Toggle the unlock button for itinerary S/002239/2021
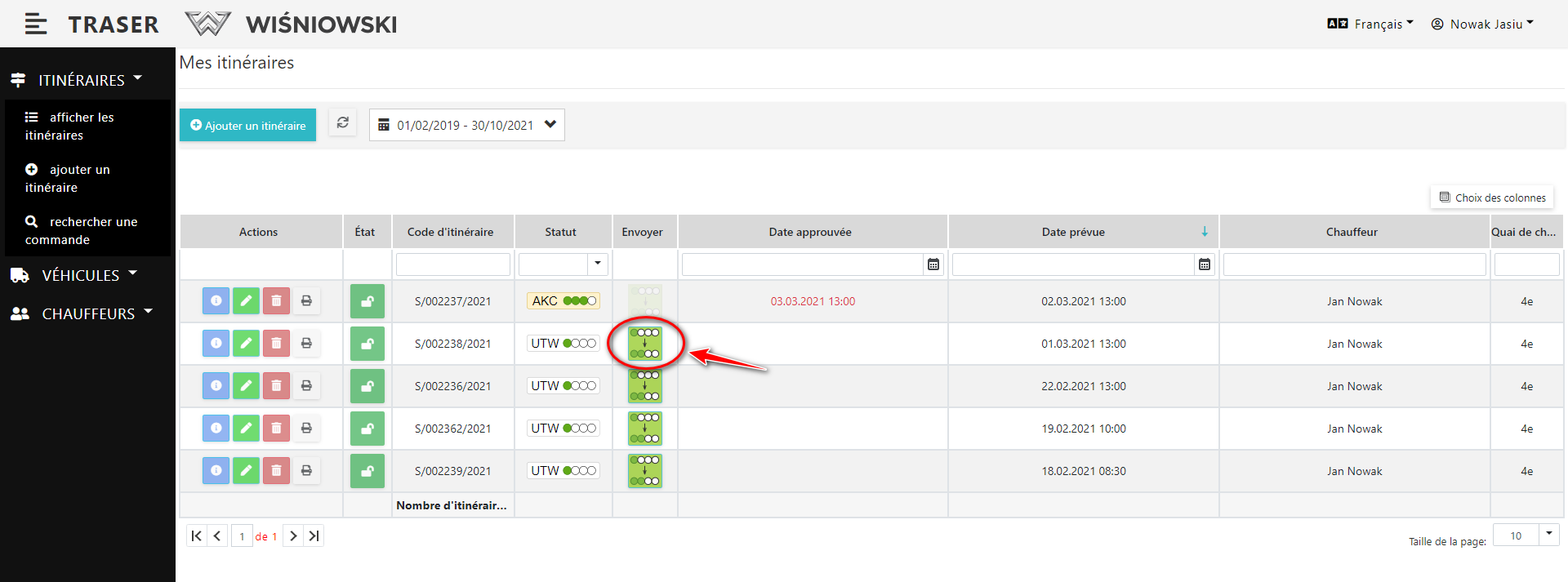 pos(367,471)
